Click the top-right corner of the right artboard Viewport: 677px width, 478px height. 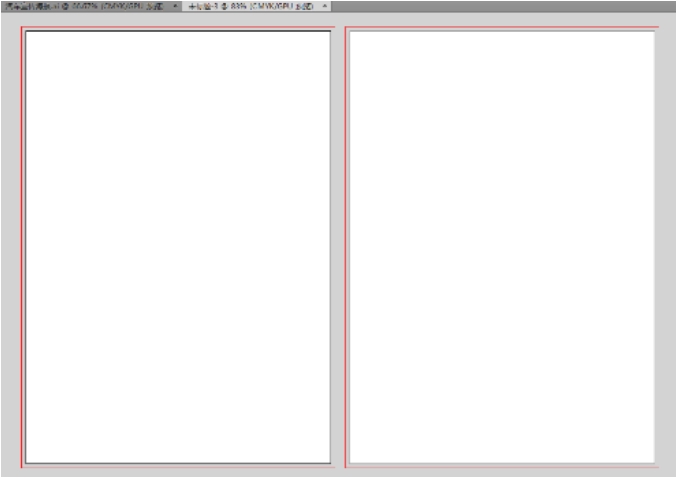point(654,31)
